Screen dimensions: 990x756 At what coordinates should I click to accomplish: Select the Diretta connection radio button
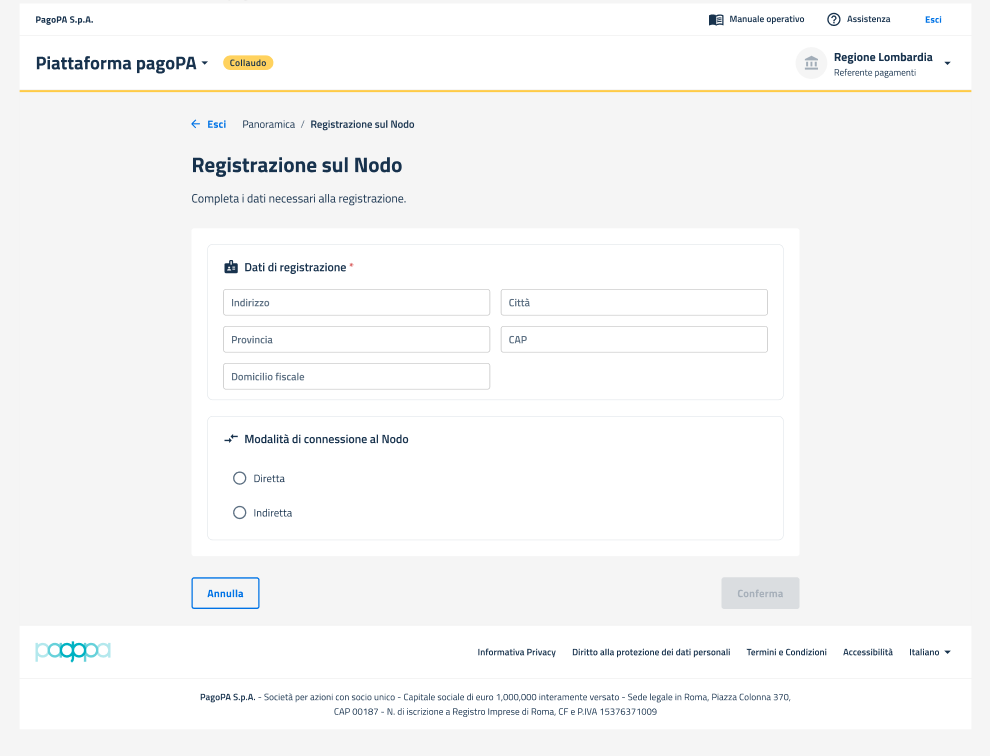(x=239, y=478)
